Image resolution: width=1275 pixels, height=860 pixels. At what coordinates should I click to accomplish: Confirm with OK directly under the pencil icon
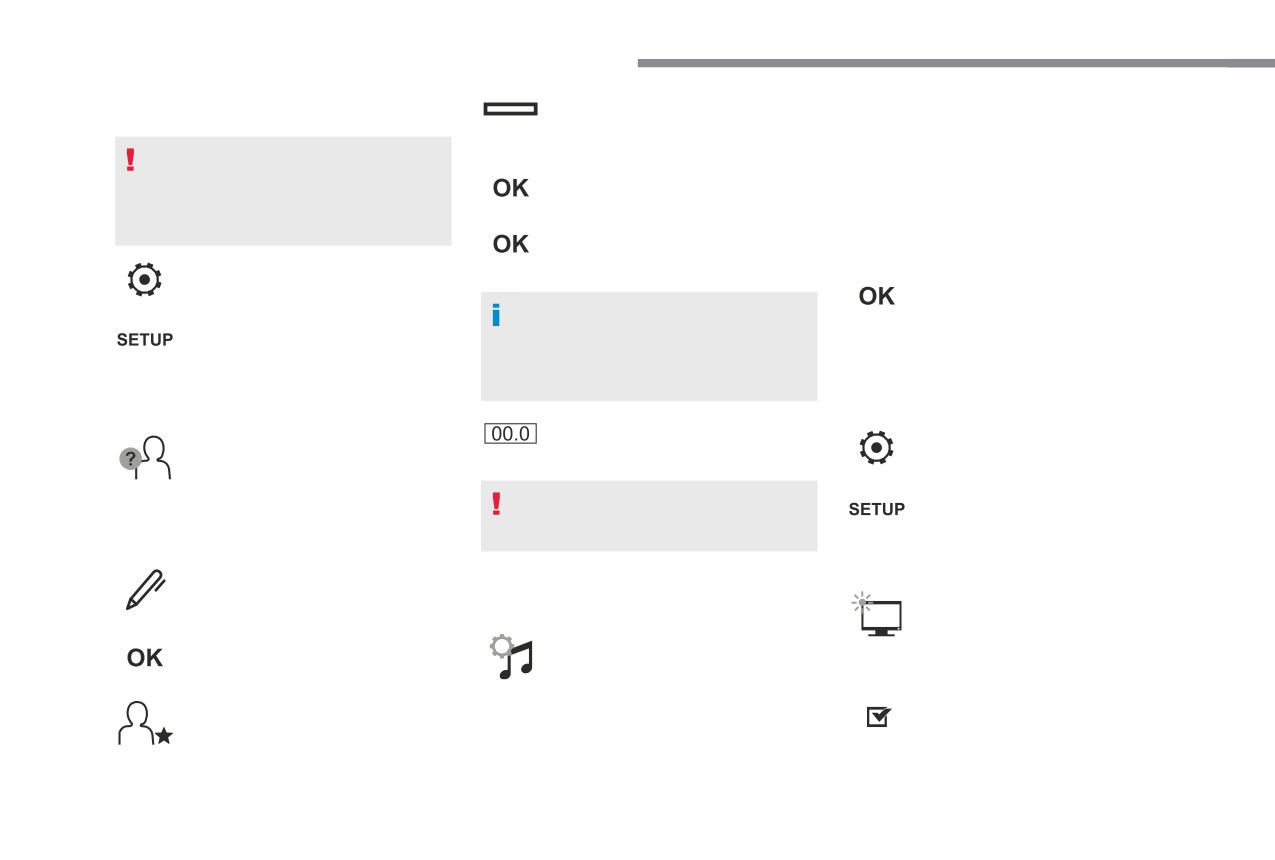pos(145,658)
